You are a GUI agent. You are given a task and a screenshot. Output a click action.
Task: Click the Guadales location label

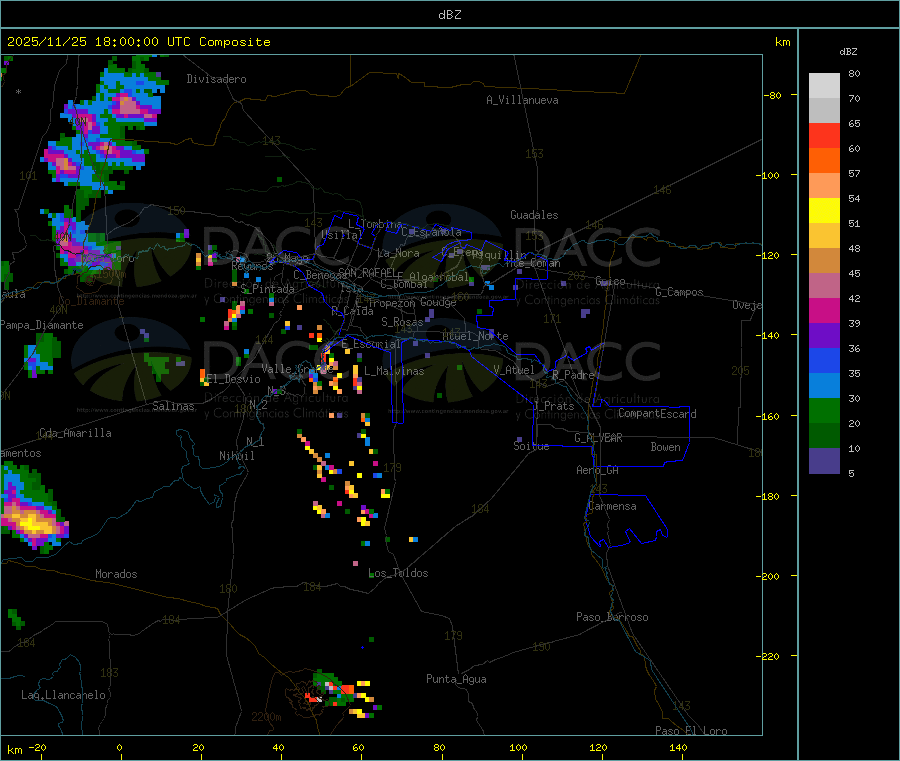pyautogui.click(x=534, y=215)
